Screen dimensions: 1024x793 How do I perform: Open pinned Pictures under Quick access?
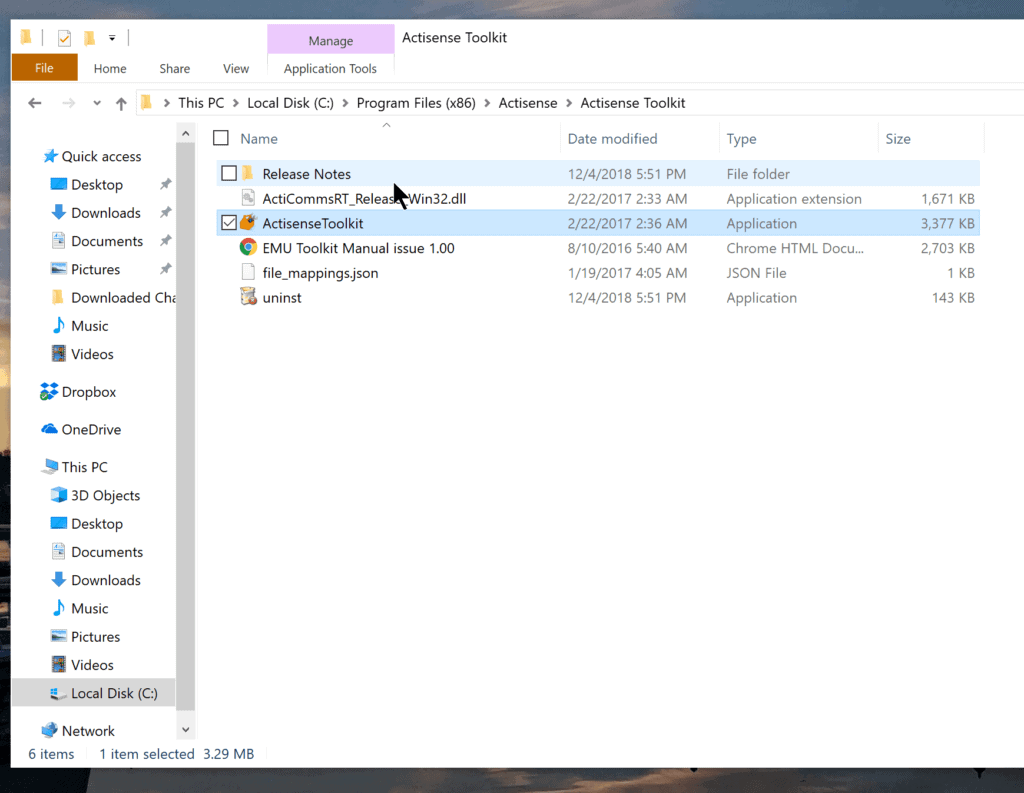click(x=95, y=269)
